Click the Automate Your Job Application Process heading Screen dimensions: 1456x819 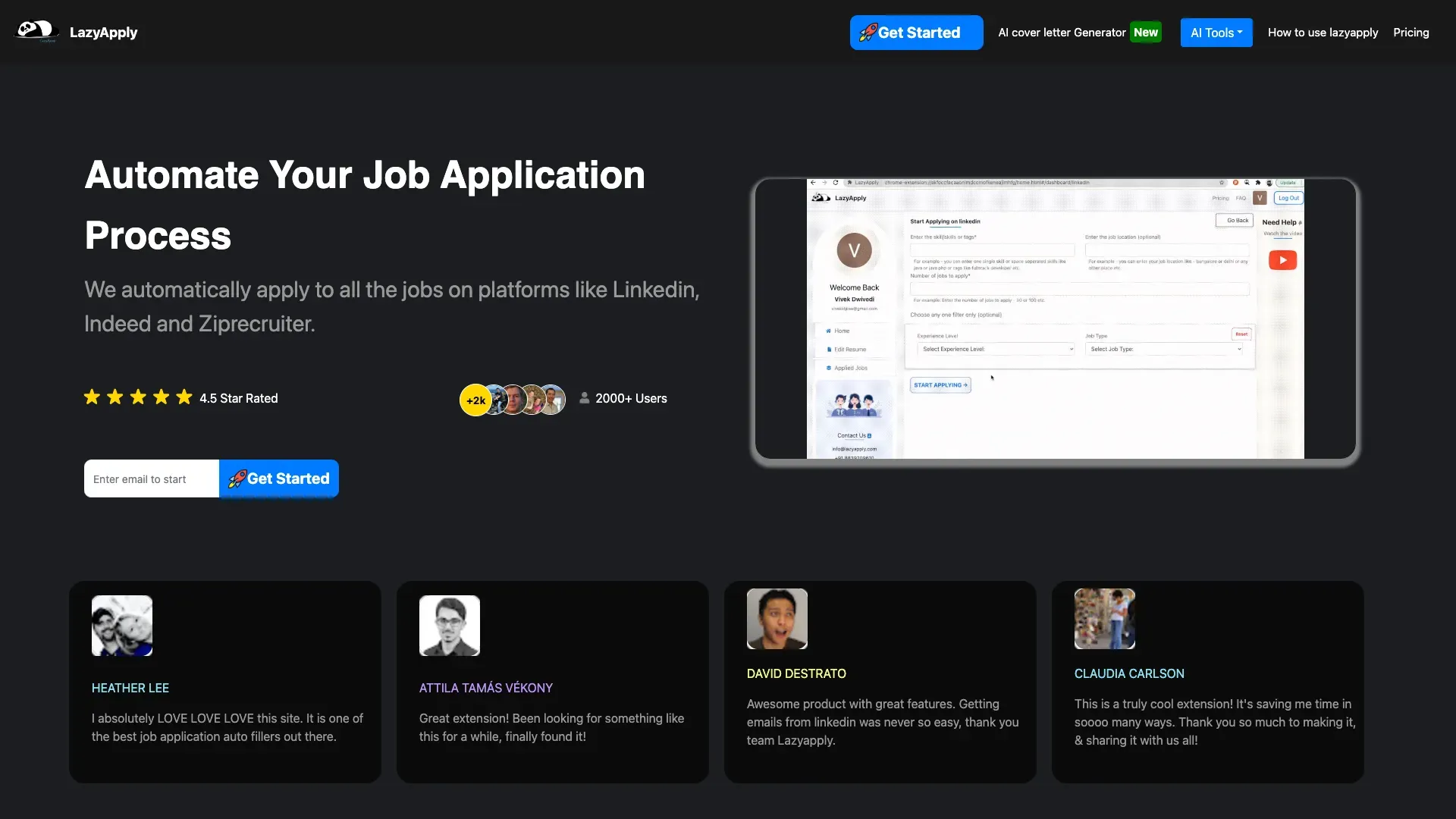click(x=365, y=205)
